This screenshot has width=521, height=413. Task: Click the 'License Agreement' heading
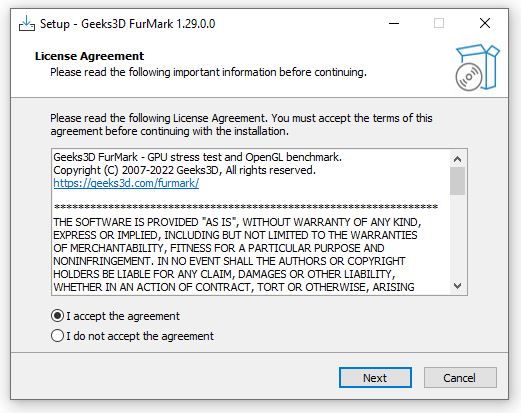[x=89, y=56]
